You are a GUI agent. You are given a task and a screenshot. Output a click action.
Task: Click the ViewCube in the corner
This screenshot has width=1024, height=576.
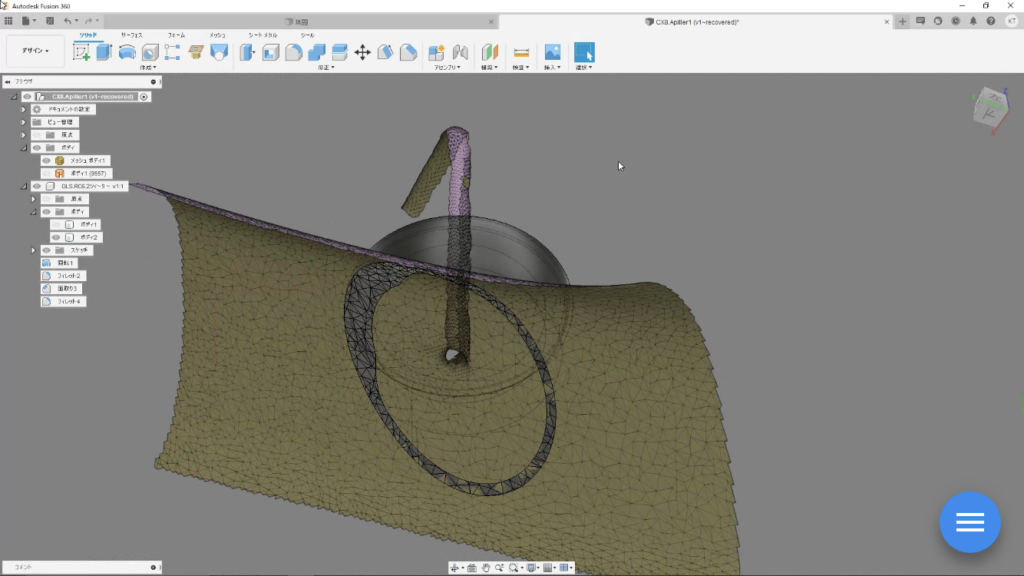point(991,105)
